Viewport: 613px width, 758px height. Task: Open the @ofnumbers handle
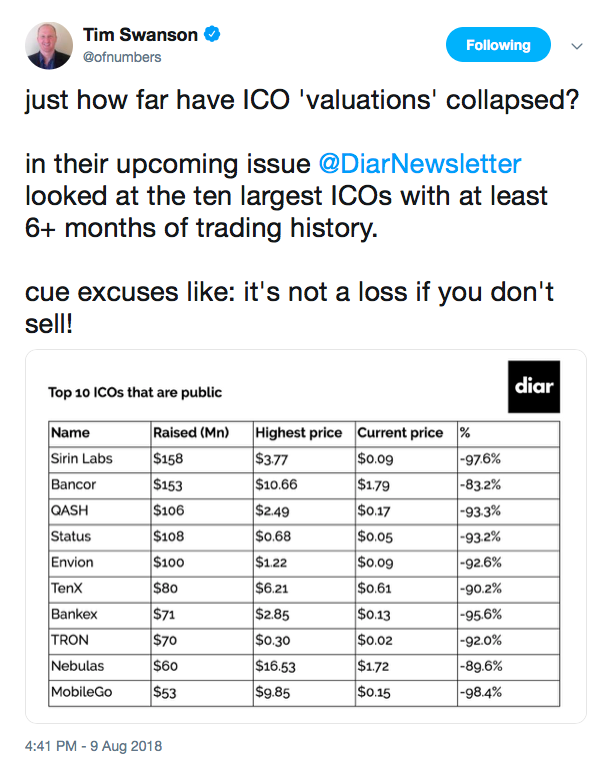click(x=122, y=57)
